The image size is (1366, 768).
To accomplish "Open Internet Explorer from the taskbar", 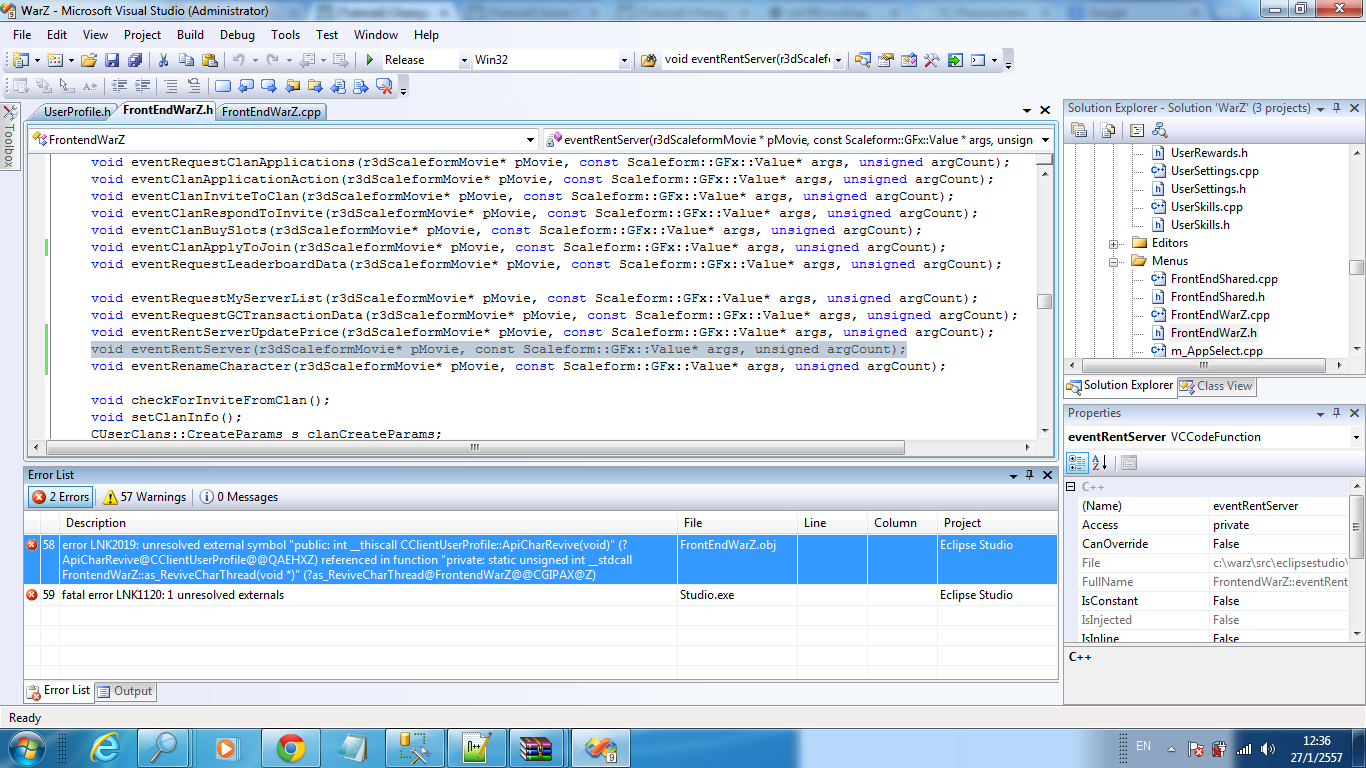I will click(x=105, y=747).
